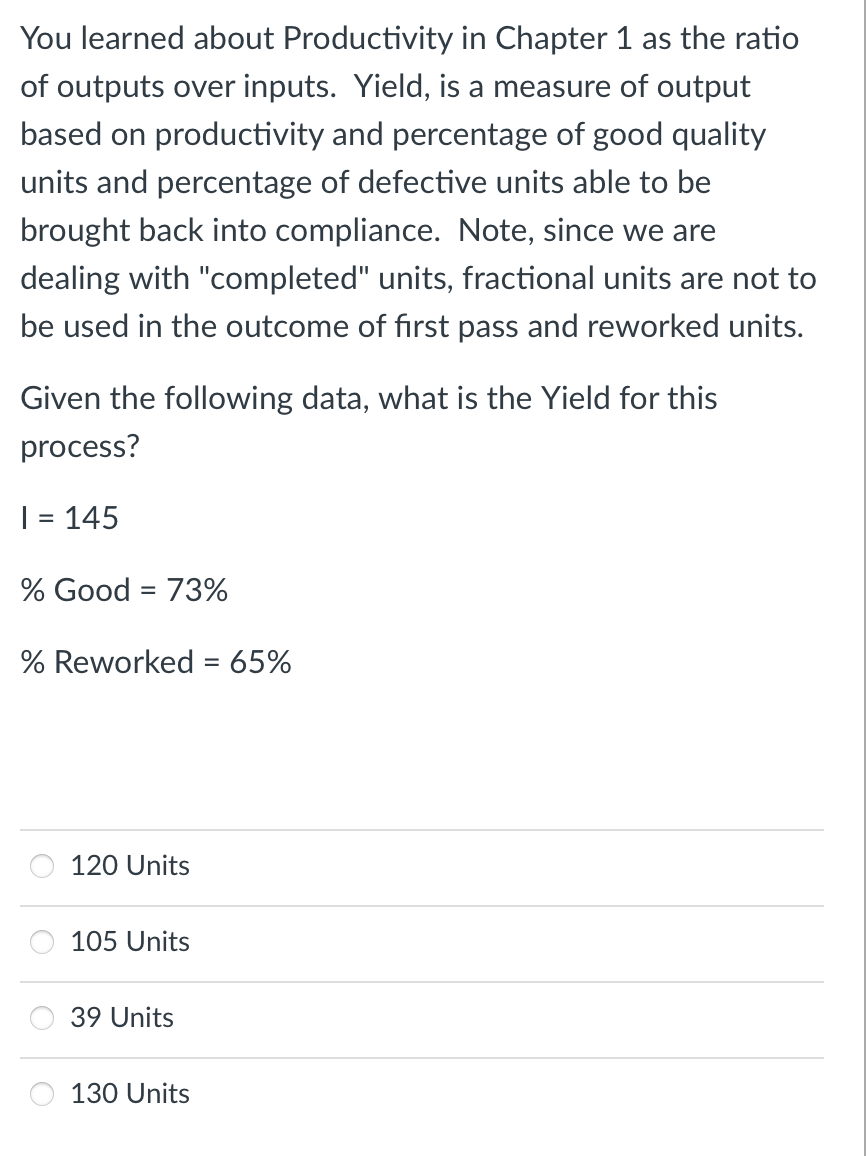Choose the "105 Units" radio button
This screenshot has width=866, height=1156.
[x=43, y=943]
